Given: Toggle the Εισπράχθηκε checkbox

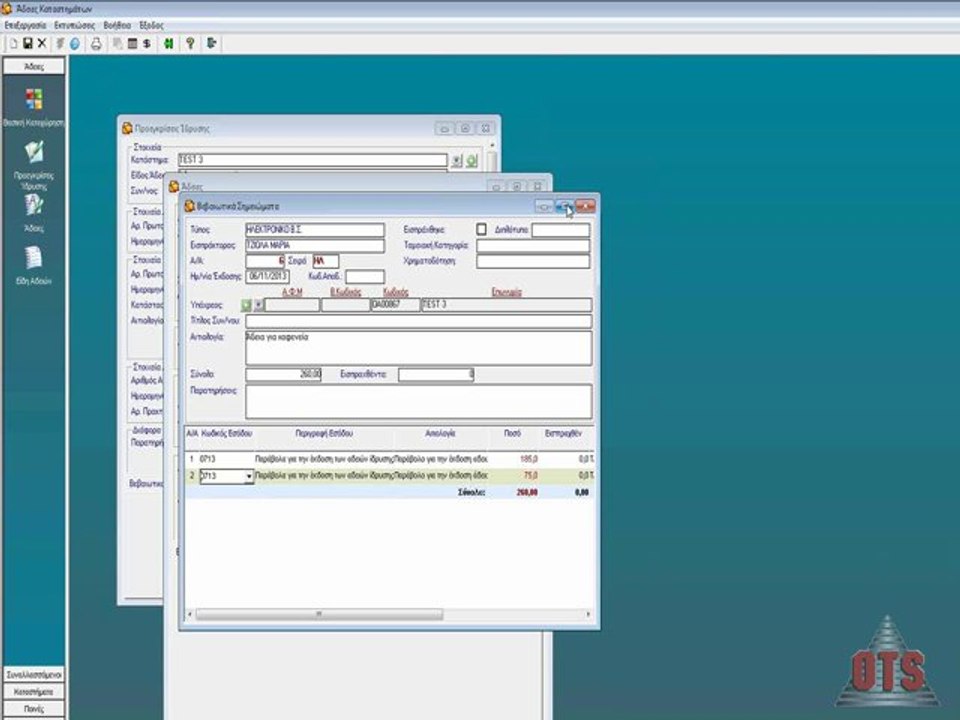Looking at the screenshot, I should pos(481,229).
